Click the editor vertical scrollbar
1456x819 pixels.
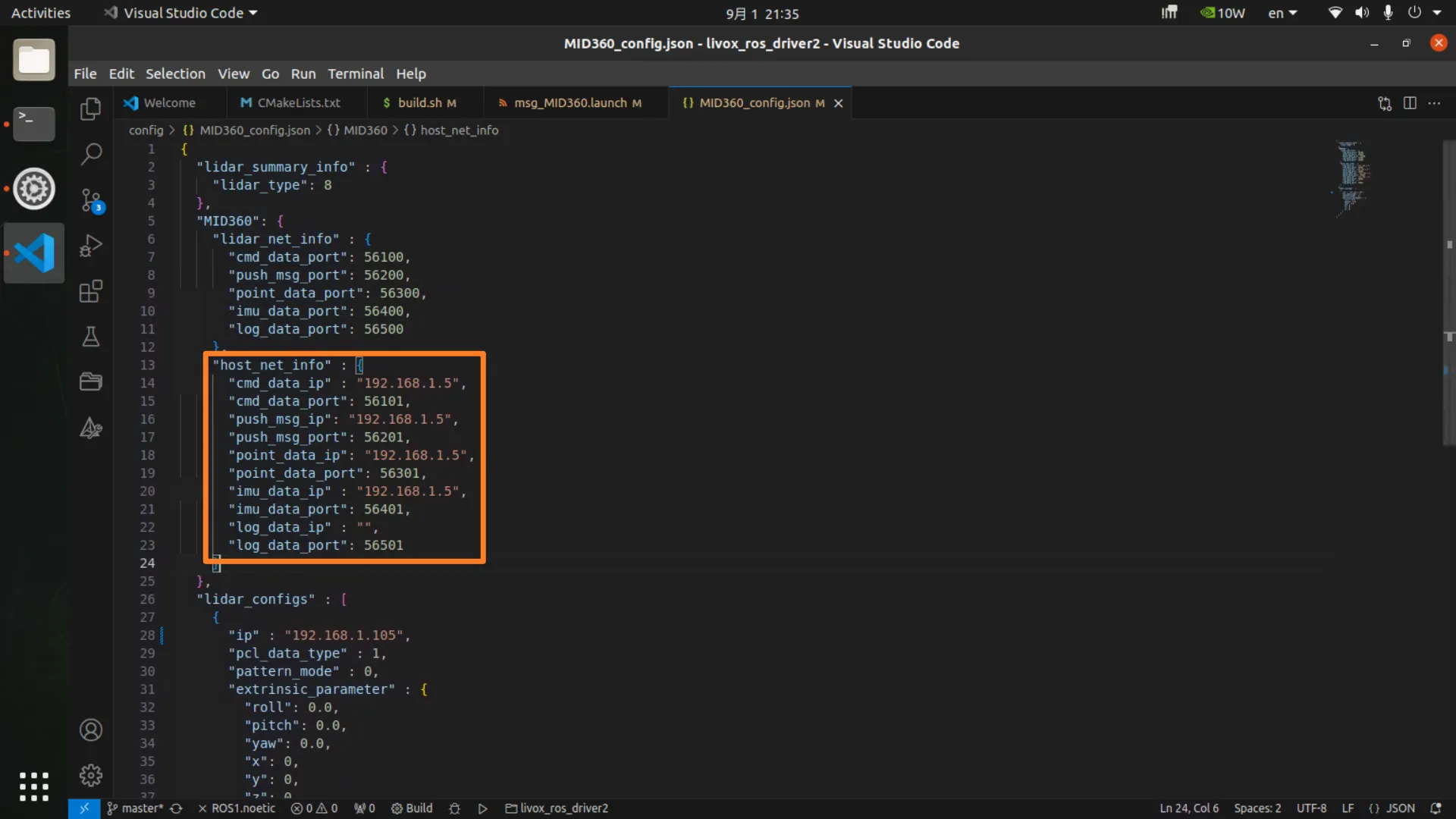1449,293
